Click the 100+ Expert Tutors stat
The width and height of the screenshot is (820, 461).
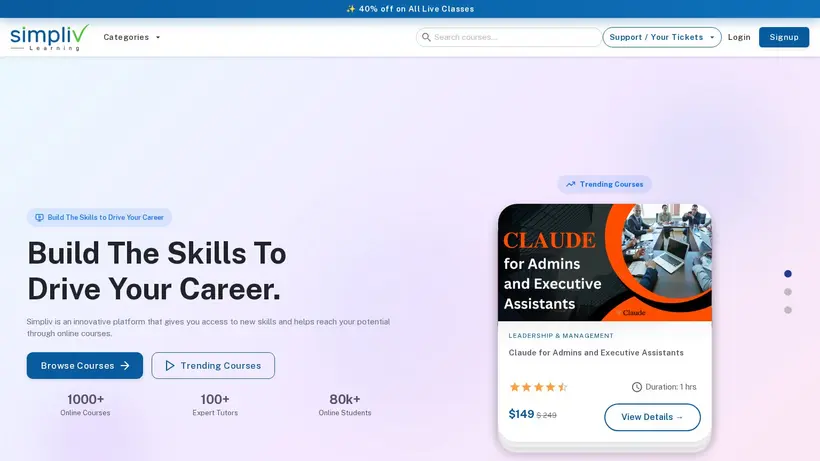pyautogui.click(x=215, y=405)
